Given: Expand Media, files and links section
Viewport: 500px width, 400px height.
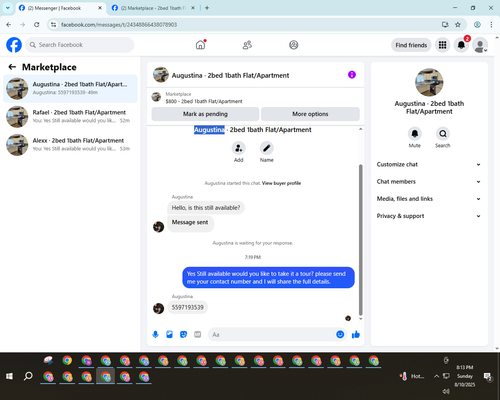Looking at the screenshot, I should (x=429, y=199).
